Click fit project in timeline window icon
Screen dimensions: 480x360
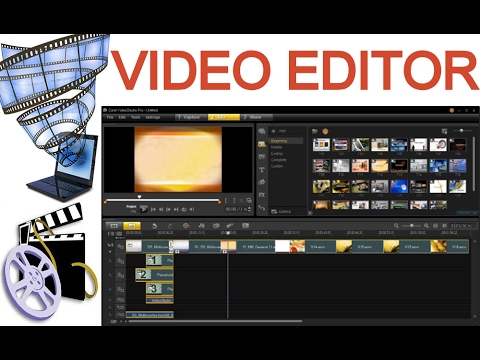435,226
